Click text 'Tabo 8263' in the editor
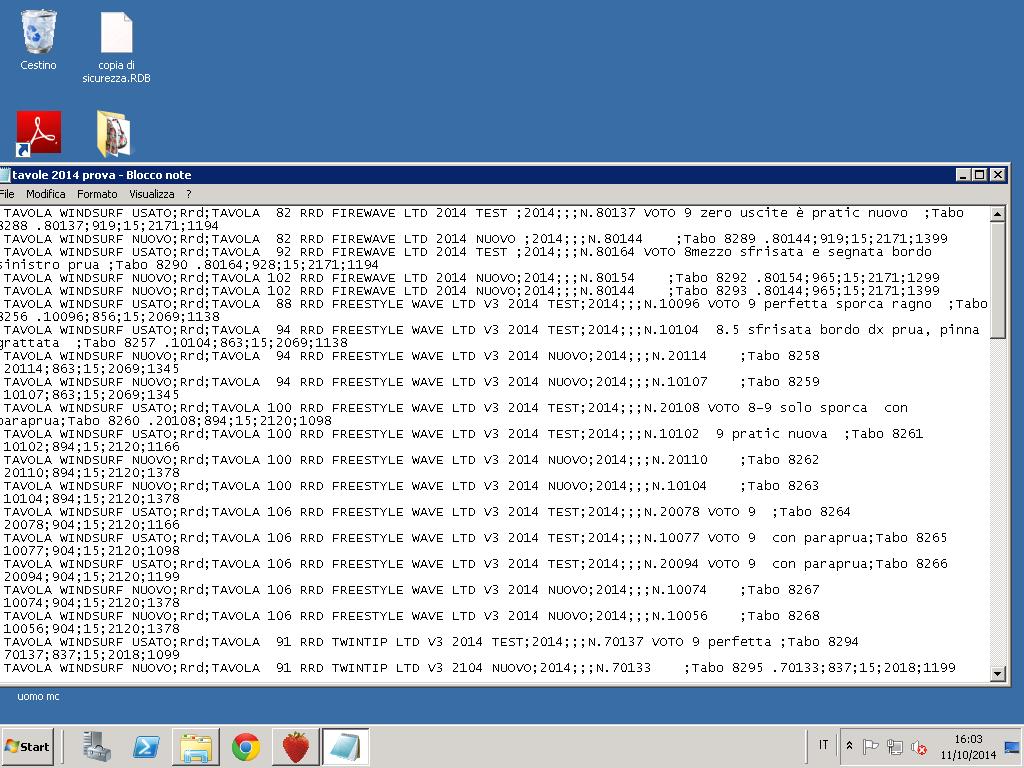Screen dimensions: 1024x768 784,487
